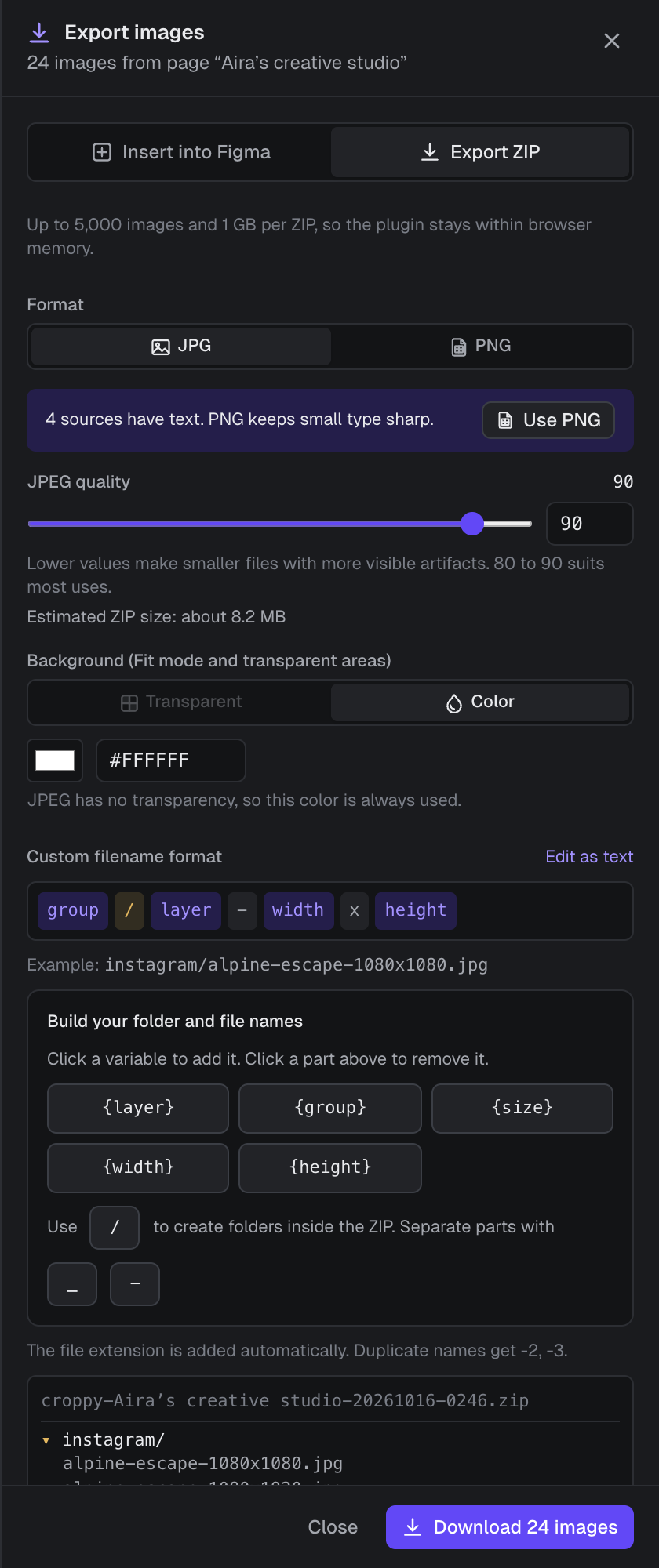Close the Export images dialog with X
Screen dimensions: 659x1568
pyautogui.click(x=612, y=41)
